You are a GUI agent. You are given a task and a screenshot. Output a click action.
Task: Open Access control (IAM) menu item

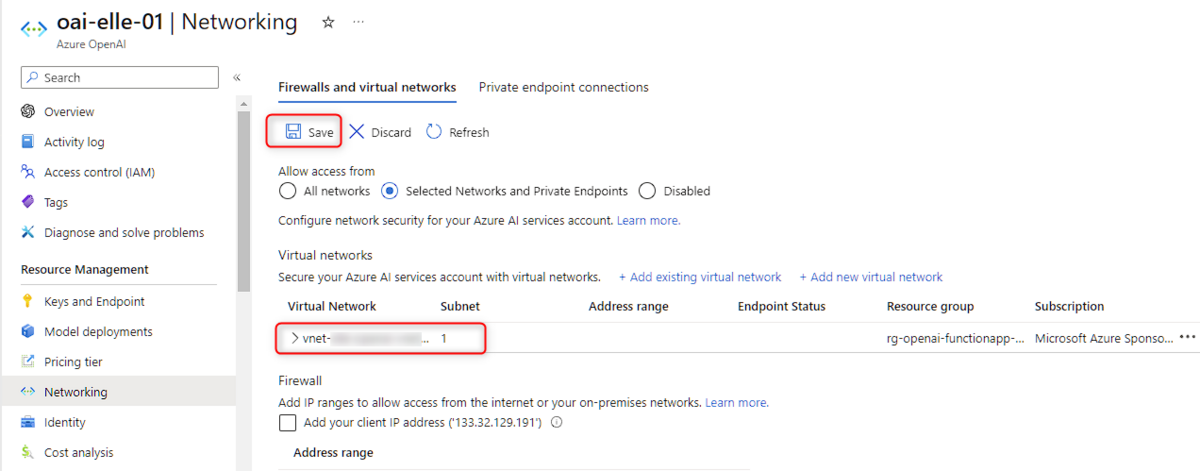tap(99, 172)
